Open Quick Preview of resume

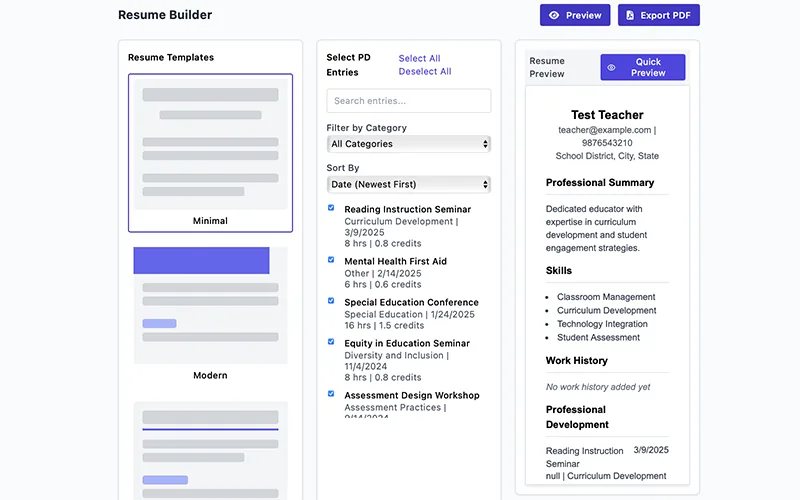coord(643,67)
